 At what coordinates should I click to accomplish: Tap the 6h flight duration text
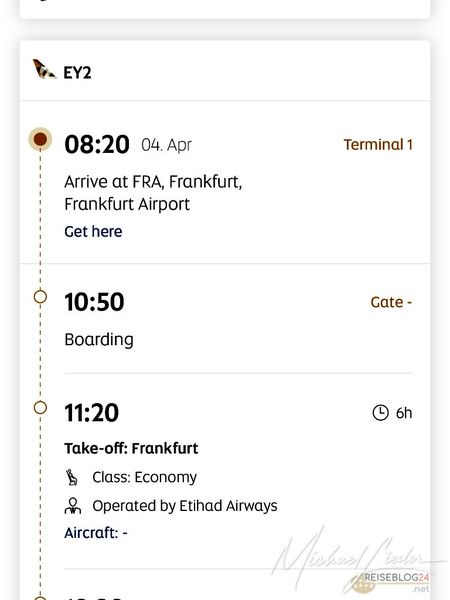[404, 413]
